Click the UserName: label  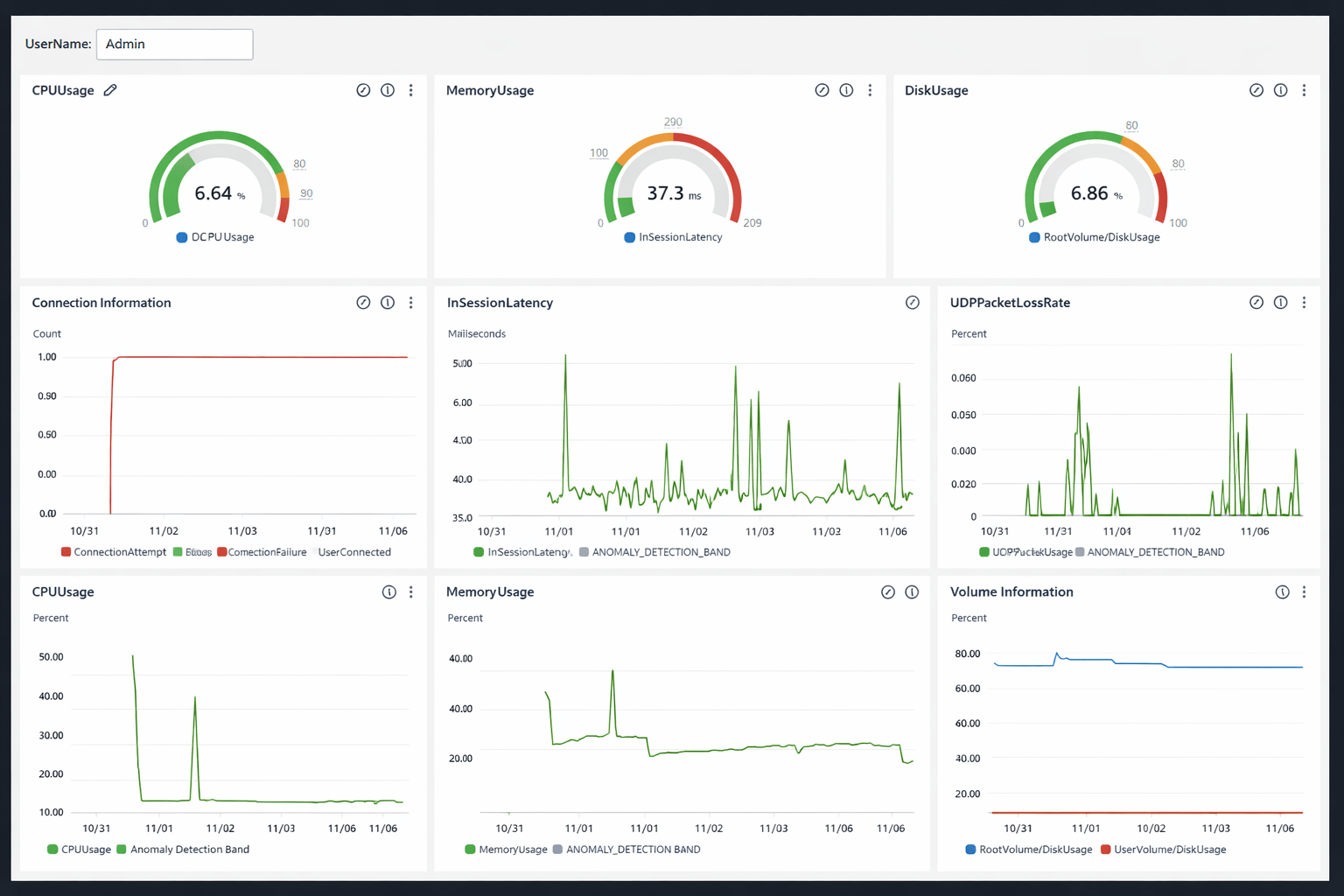point(59,44)
